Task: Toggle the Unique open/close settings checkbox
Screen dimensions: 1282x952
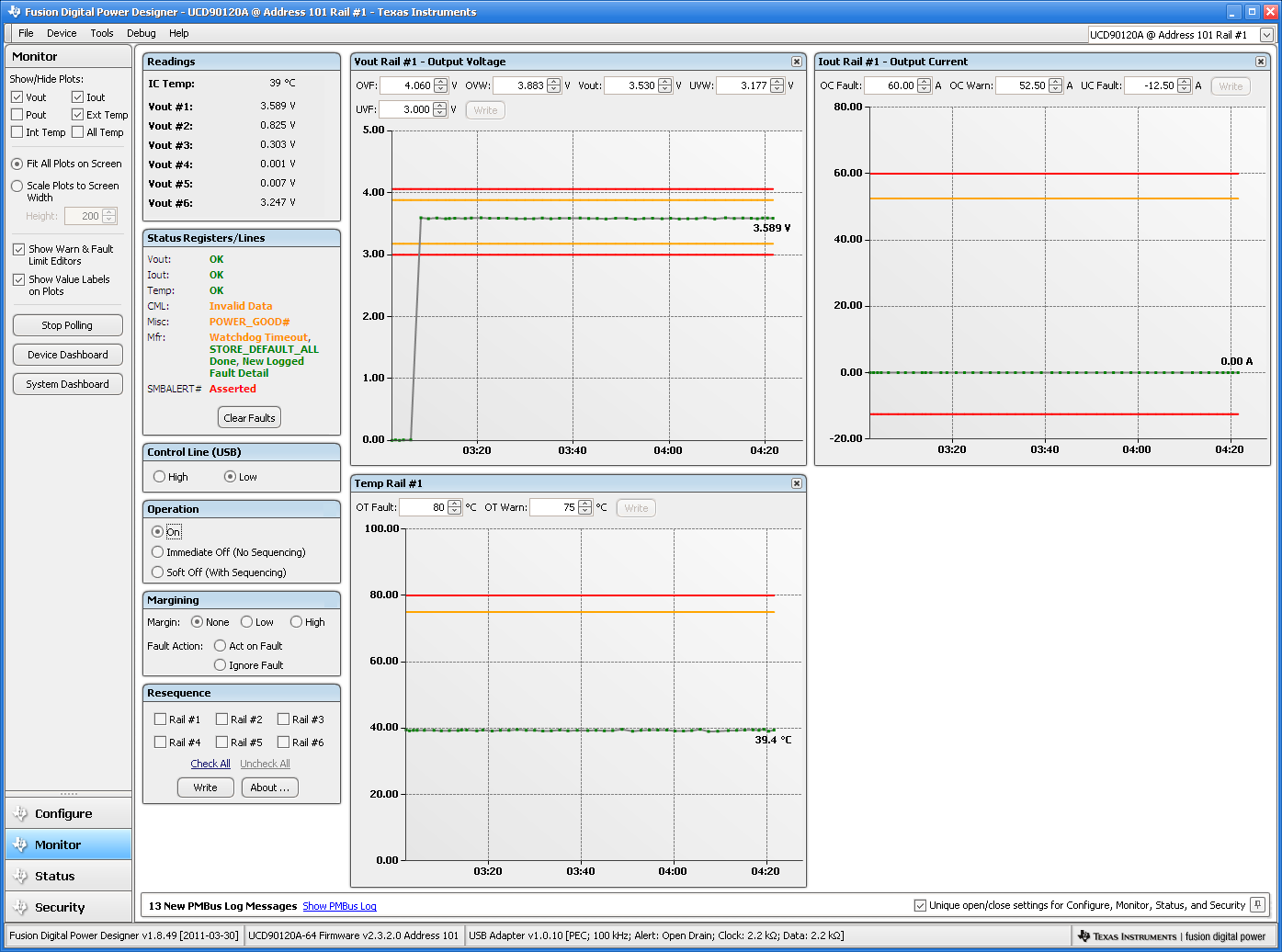Action: 920,905
